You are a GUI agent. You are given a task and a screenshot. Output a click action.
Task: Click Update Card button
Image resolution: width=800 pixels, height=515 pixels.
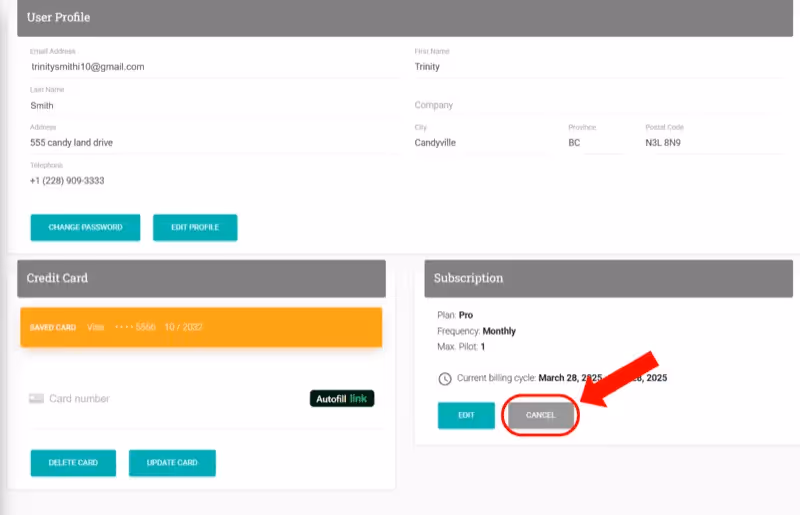pos(172,463)
